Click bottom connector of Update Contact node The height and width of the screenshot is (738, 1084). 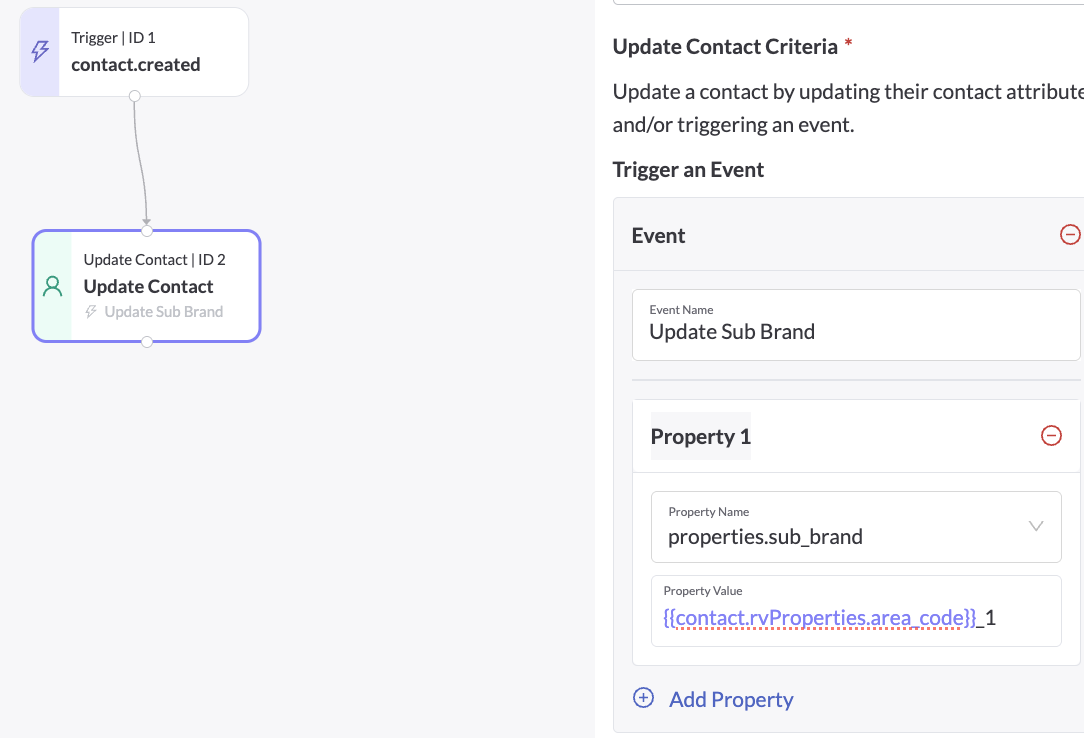[x=147, y=341]
